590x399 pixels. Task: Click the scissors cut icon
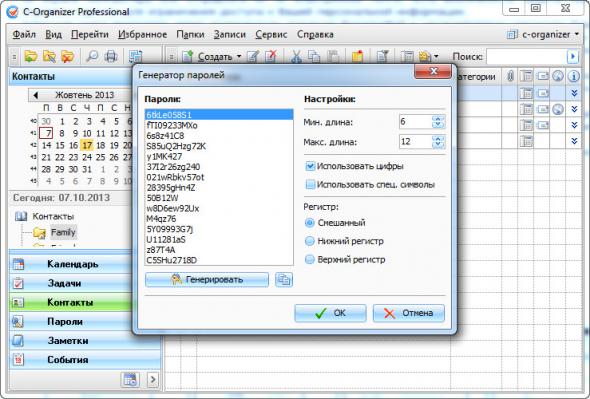296,57
